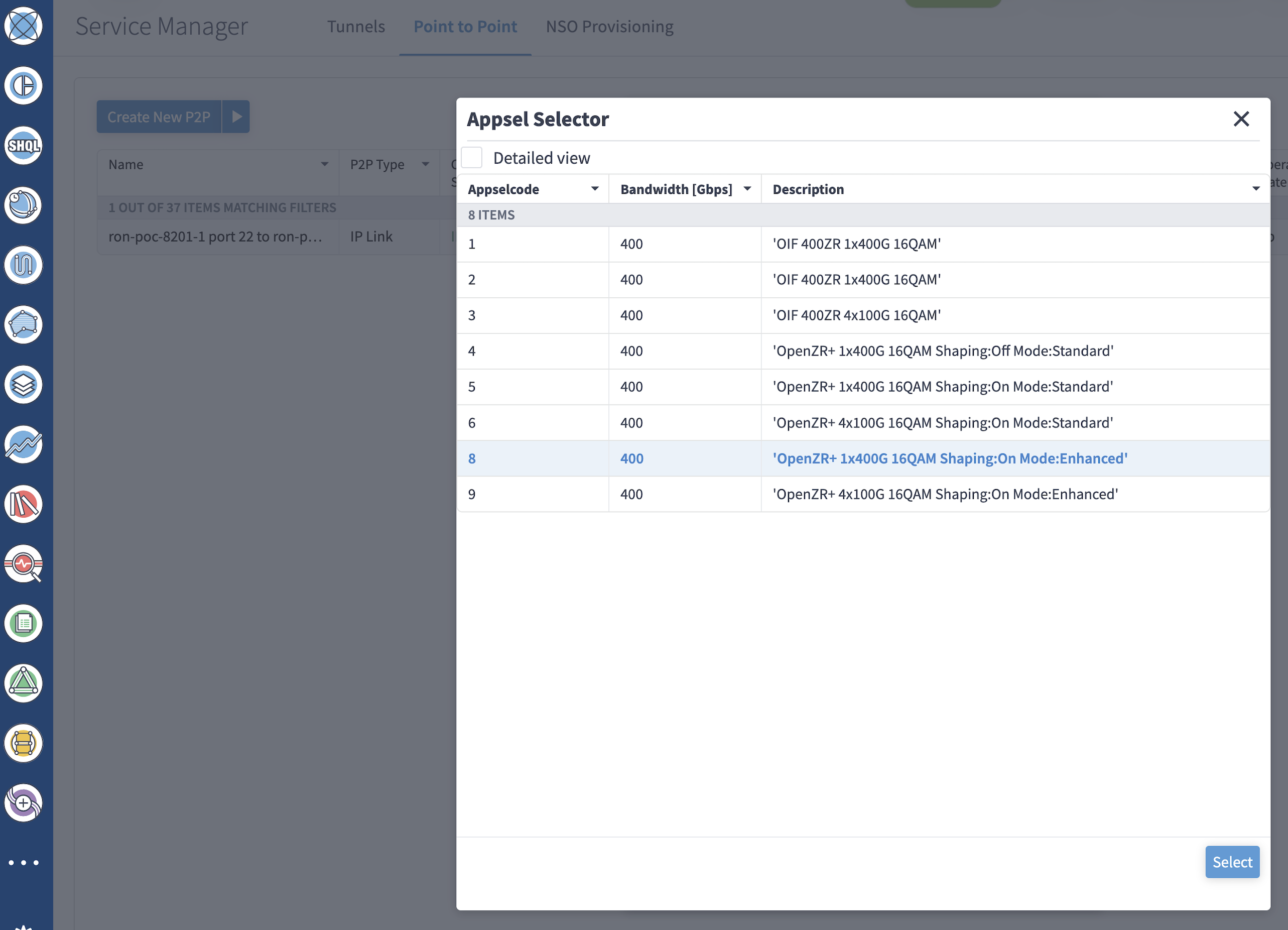Open the heartbeat magnifier sidebar icon
Viewport: 1288px width, 930px height.
(x=23, y=563)
